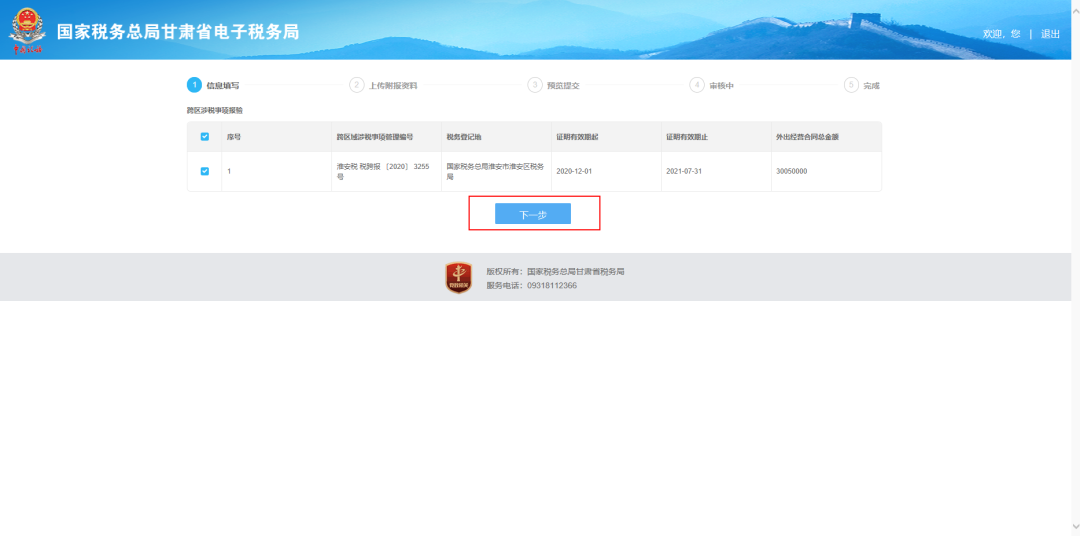Click the 退出 logout link
The height and width of the screenshot is (536, 1080).
tap(1050, 34)
